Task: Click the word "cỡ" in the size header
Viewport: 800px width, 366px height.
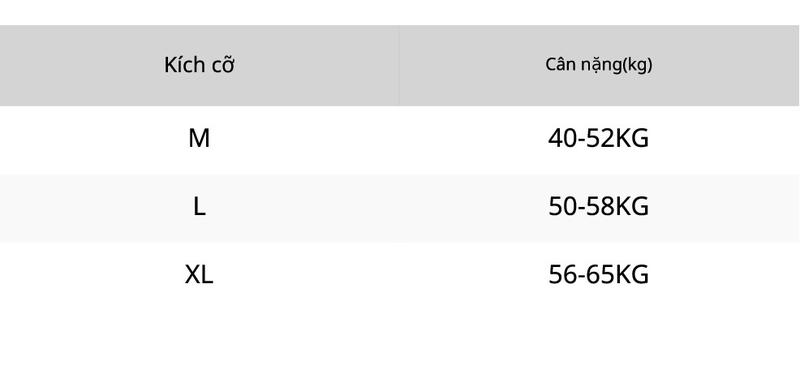Action: coord(222,66)
